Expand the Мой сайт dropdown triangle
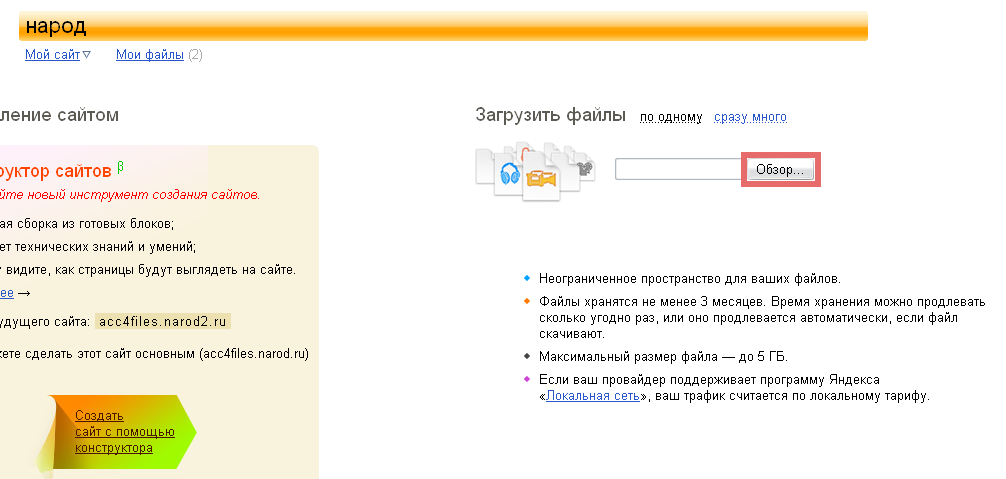 tap(87, 55)
